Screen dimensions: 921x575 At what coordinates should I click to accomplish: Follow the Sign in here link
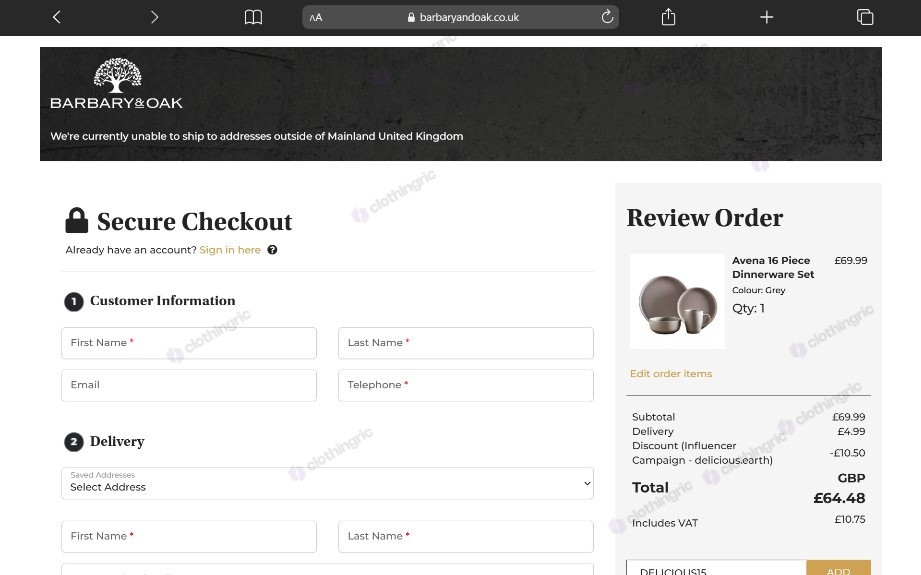point(230,250)
